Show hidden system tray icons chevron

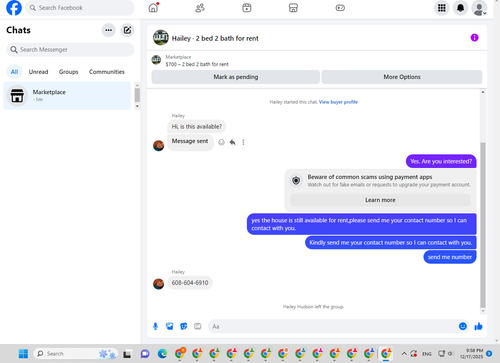click(404, 354)
